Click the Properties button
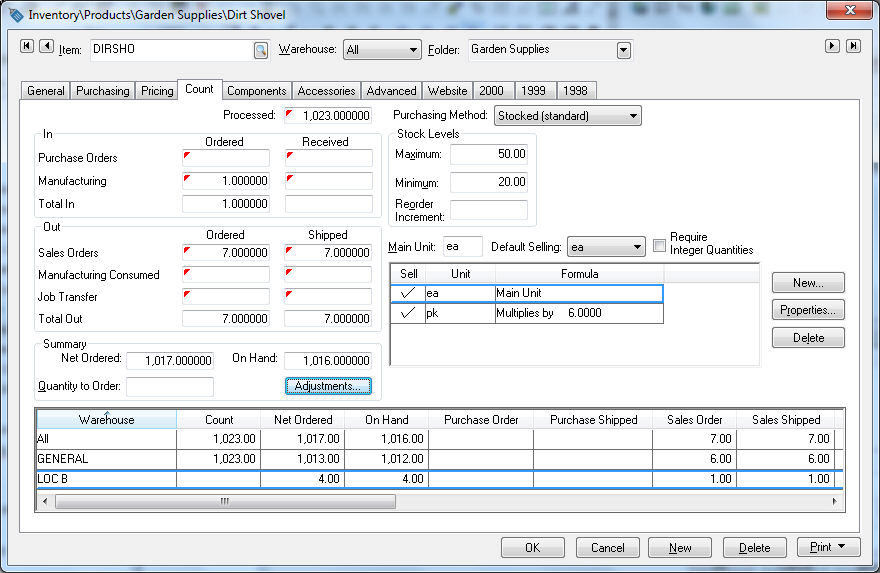Screen dimensions: 880x573 pyautogui.click(x=808, y=310)
